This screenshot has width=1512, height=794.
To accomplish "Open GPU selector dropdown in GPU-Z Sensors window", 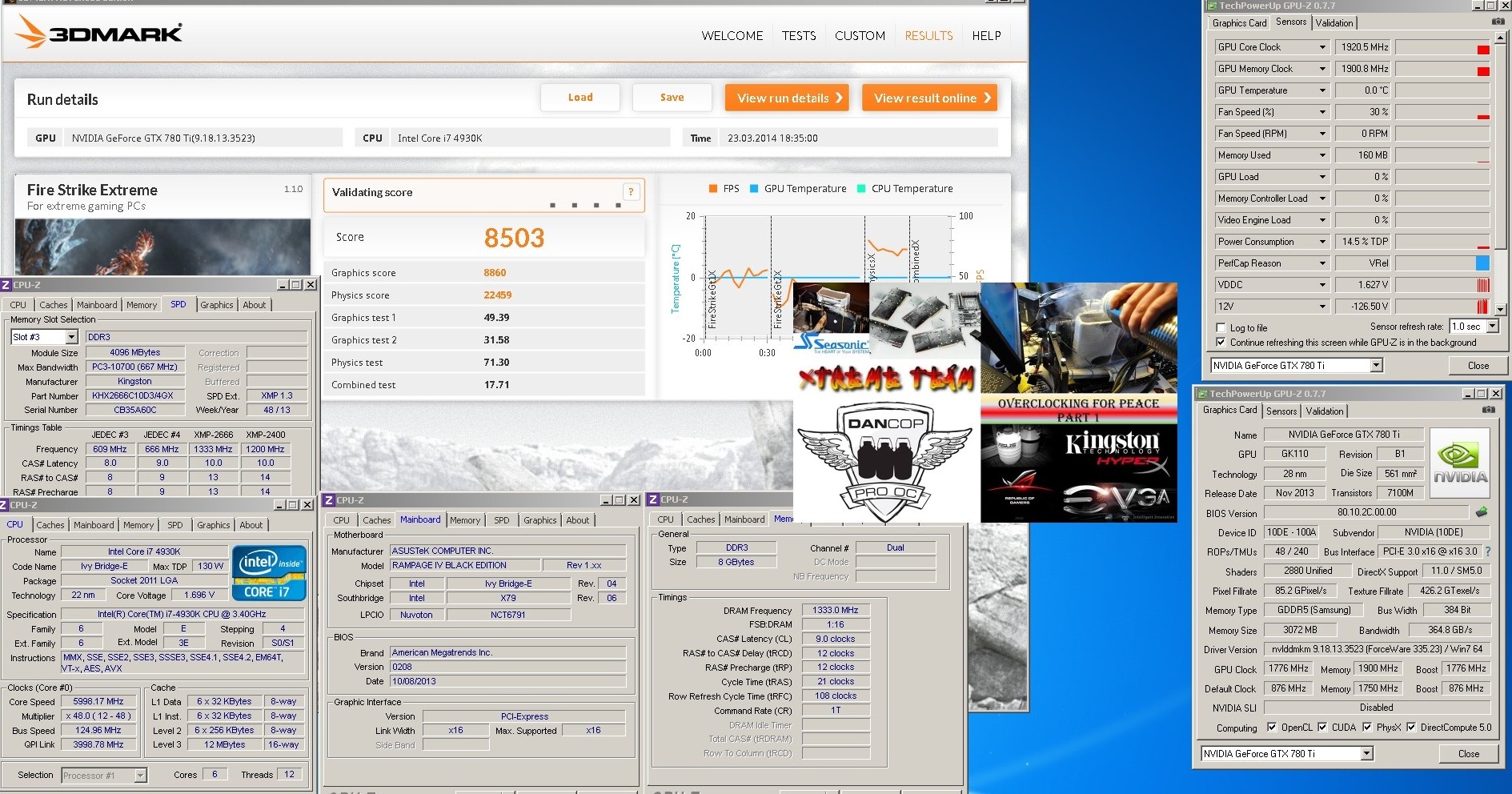I will click(1376, 366).
